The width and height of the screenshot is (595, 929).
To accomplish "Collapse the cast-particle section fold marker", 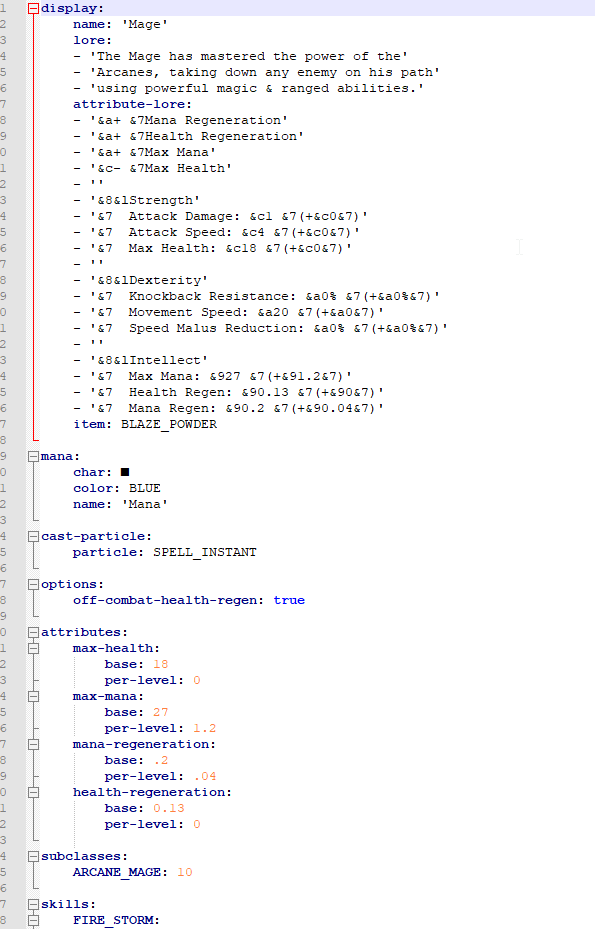I will tap(34, 536).
